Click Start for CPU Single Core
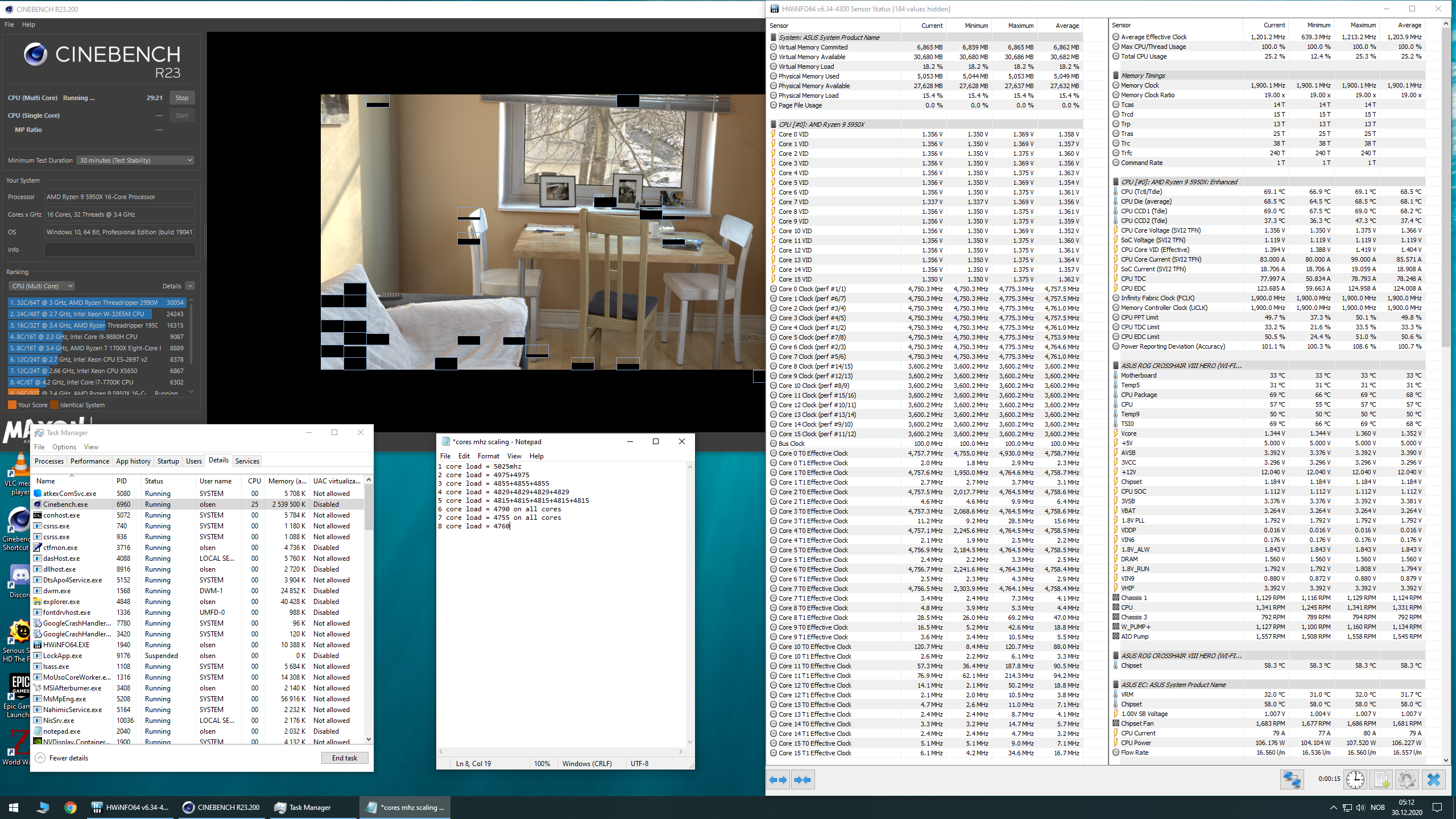 coord(182,115)
